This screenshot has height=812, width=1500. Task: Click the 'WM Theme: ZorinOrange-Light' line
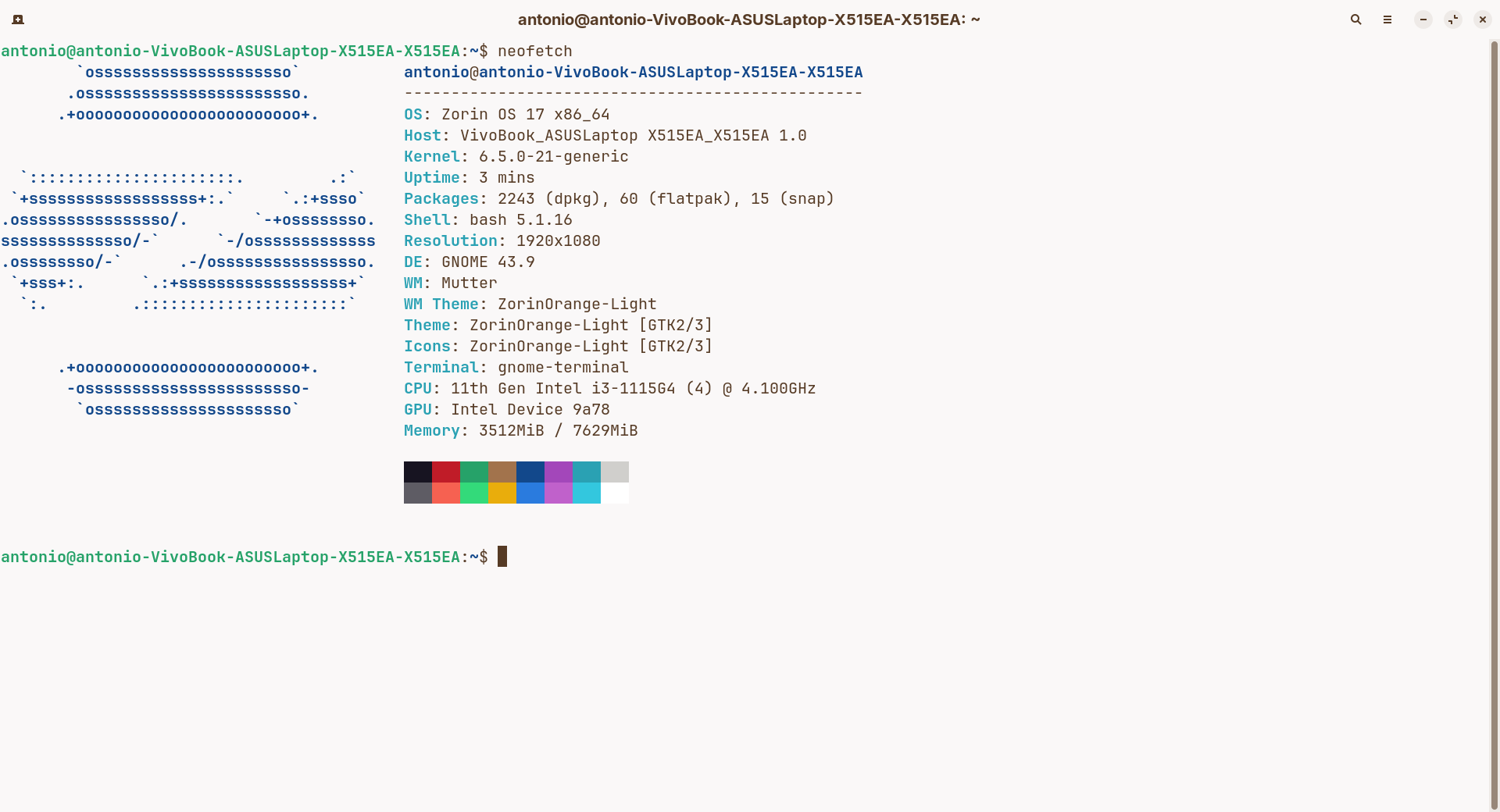coord(530,304)
